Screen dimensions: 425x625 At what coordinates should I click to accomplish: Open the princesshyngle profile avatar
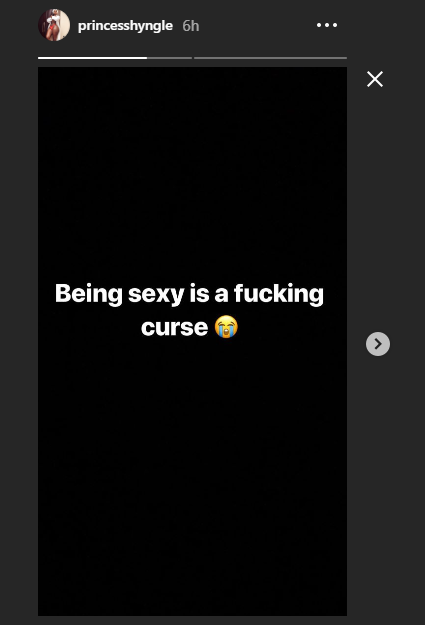(54, 25)
